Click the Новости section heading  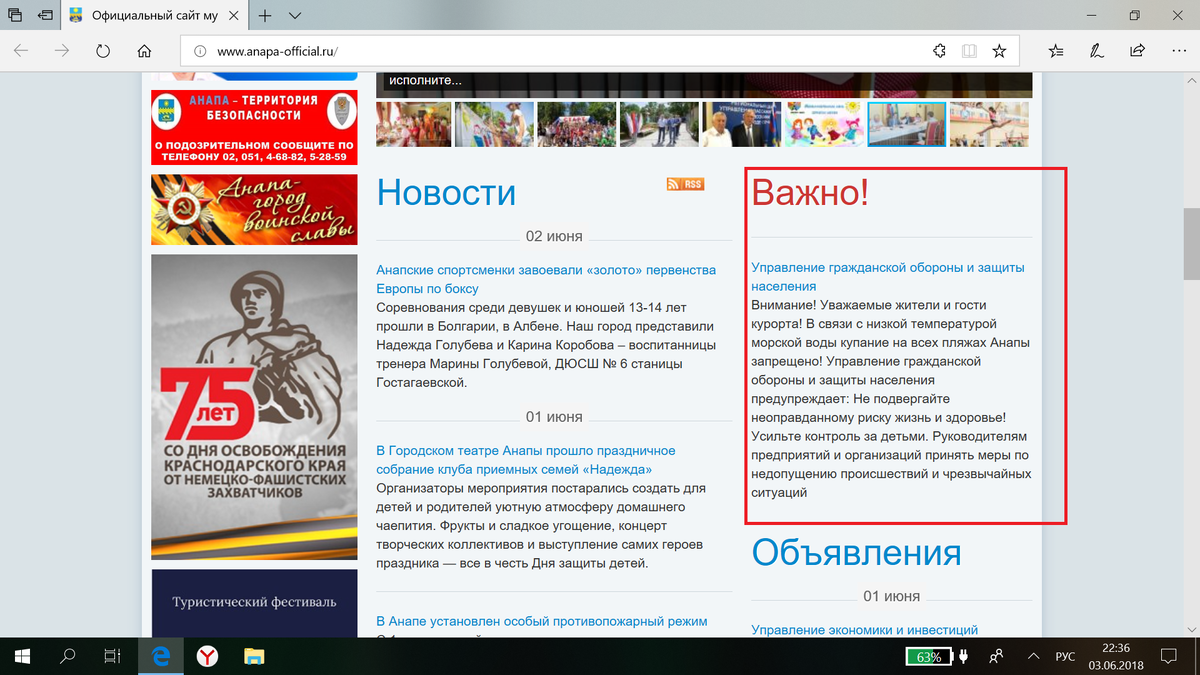(x=446, y=192)
